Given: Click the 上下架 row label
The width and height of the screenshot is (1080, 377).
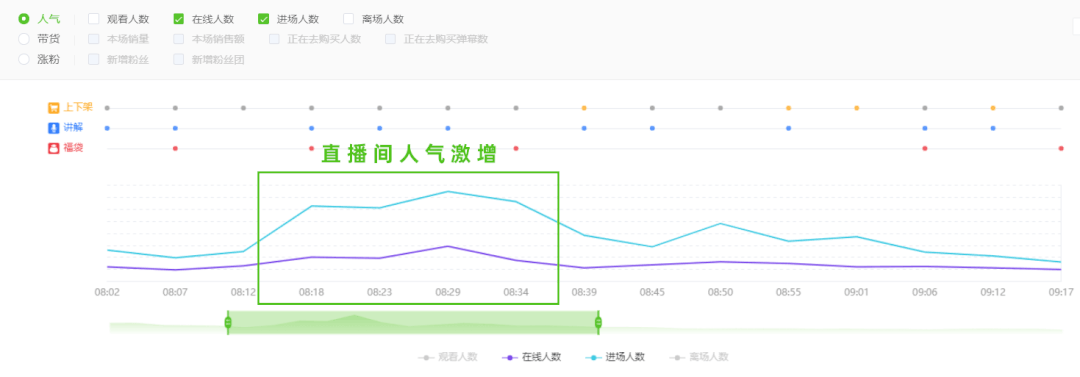Looking at the screenshot, I should click(x=78, y=108).
